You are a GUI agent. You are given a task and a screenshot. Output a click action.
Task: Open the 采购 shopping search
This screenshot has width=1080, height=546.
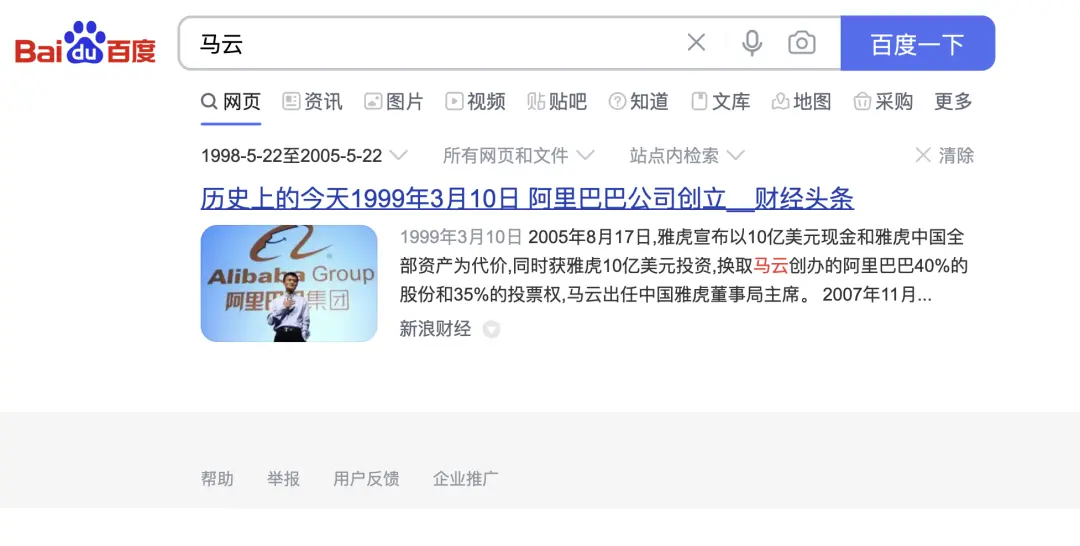click(883, 101)
